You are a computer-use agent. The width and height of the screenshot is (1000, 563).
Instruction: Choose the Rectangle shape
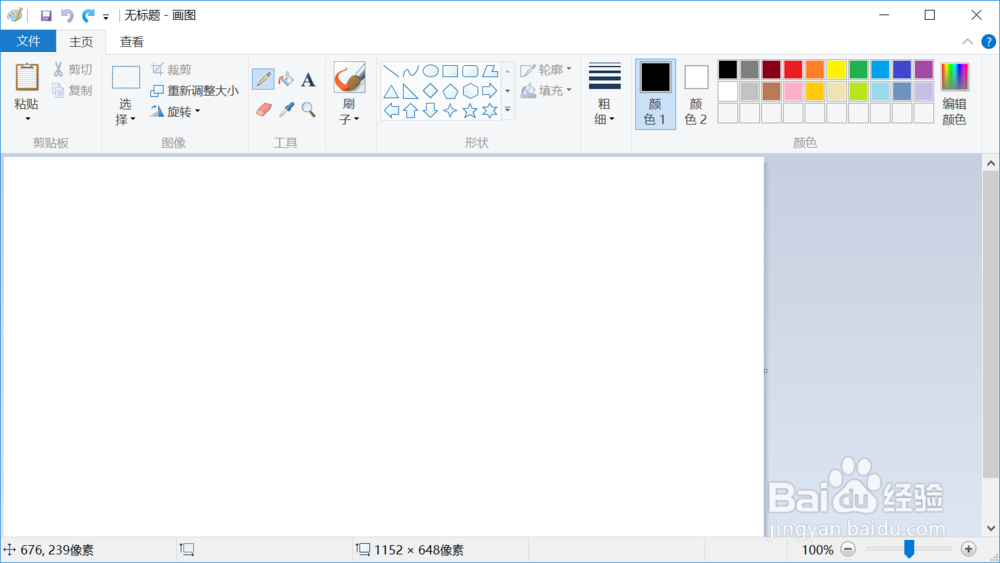point(450,71)
